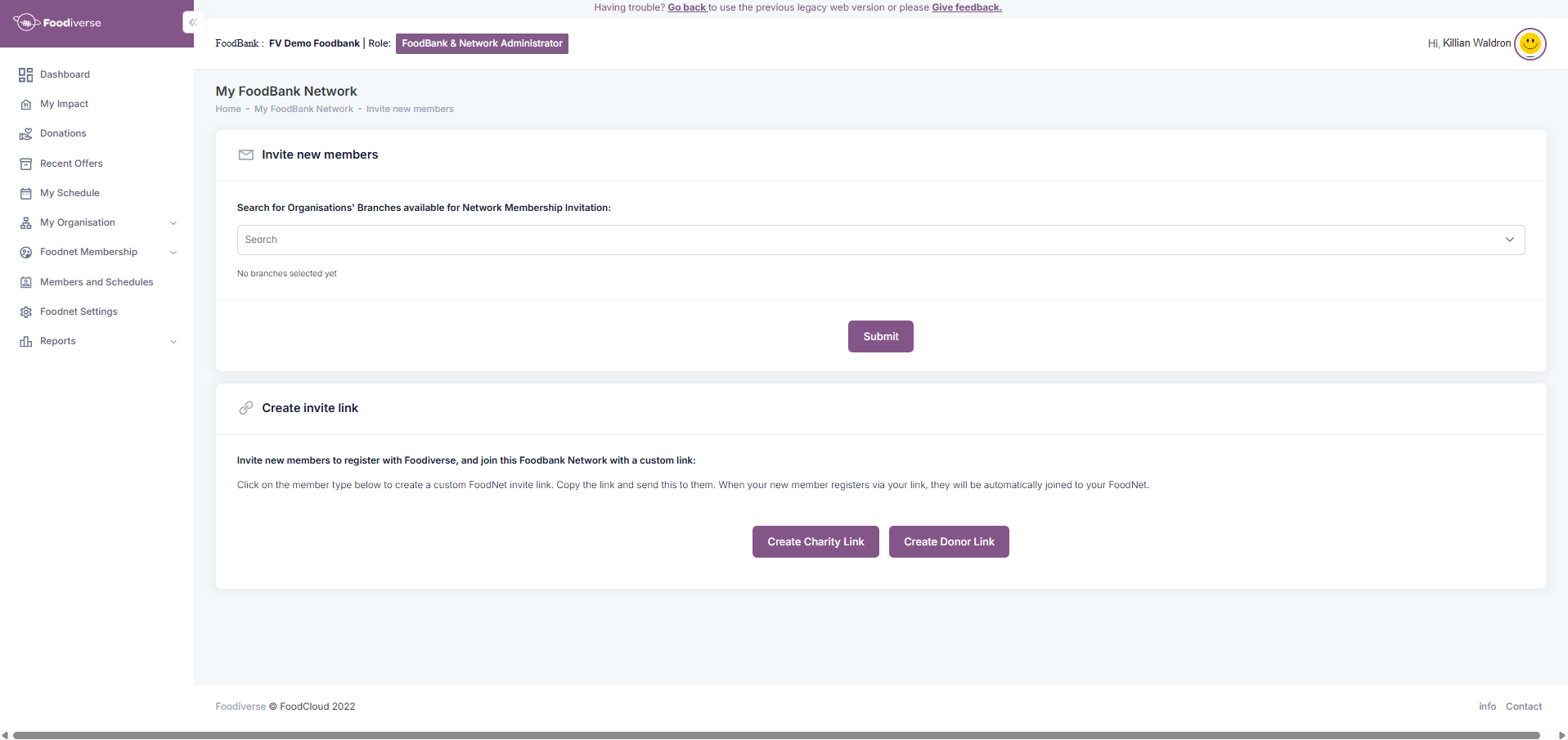Go to Home breadcrumb link
This screenshot has width=1568, height=740.
point(228,109)
